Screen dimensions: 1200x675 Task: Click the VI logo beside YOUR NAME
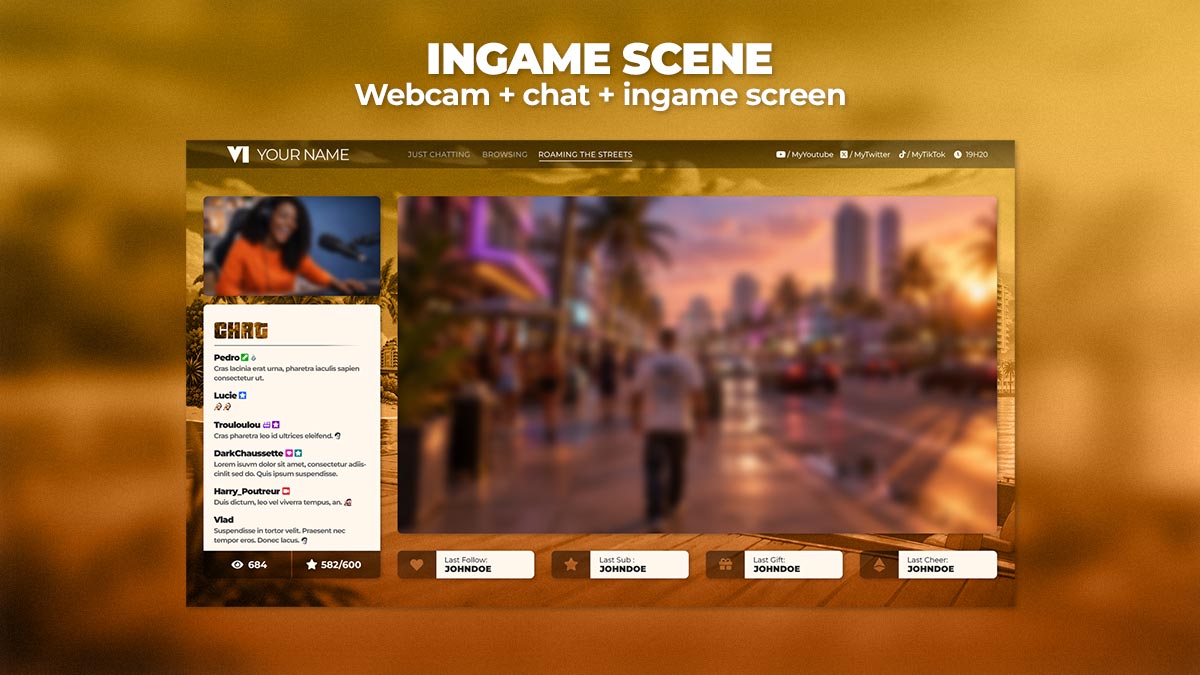[237, 154]
